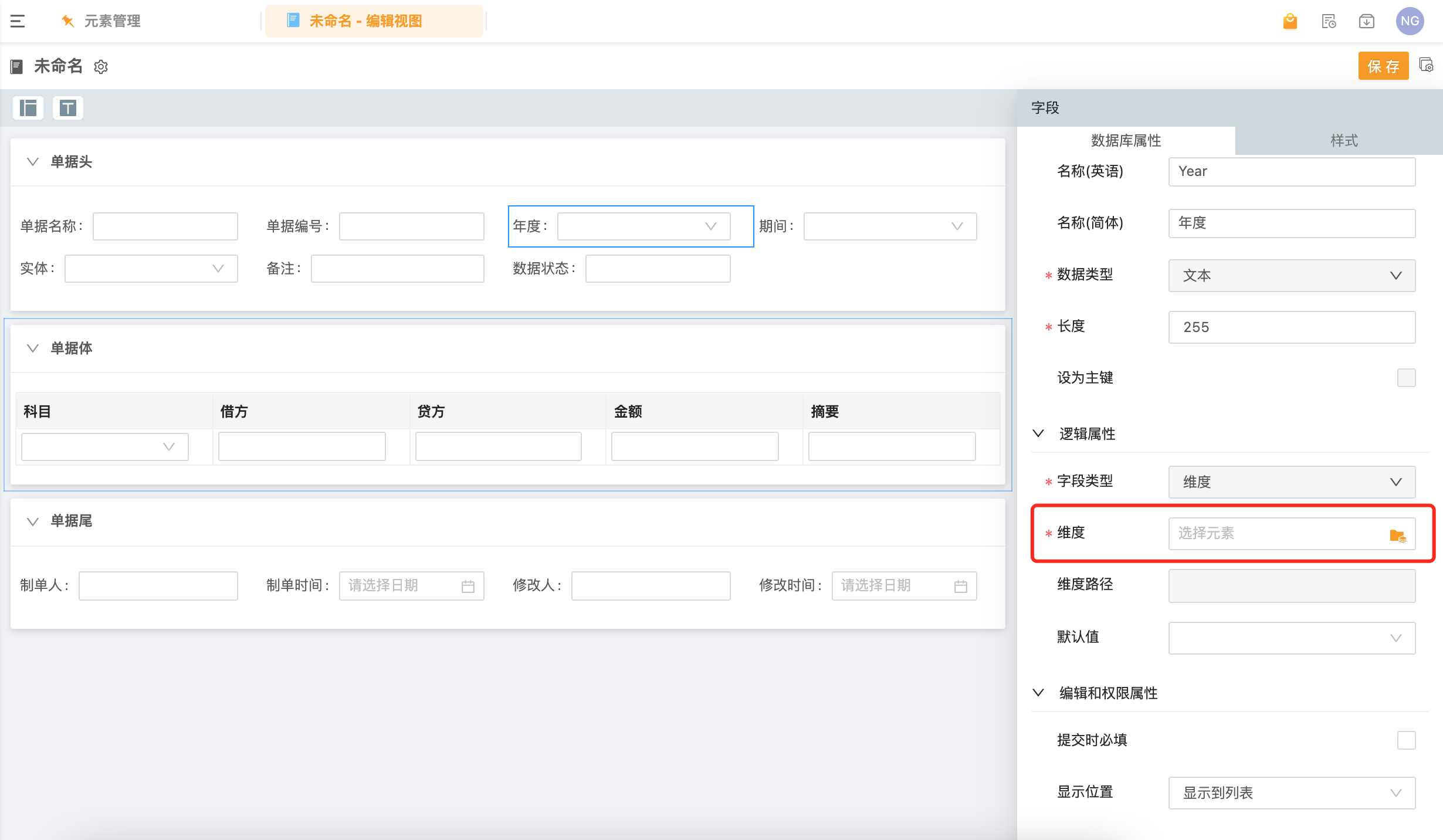
Task: Open the 实体 dropdown
Action: pyautogui.click(x=151, y=269)
